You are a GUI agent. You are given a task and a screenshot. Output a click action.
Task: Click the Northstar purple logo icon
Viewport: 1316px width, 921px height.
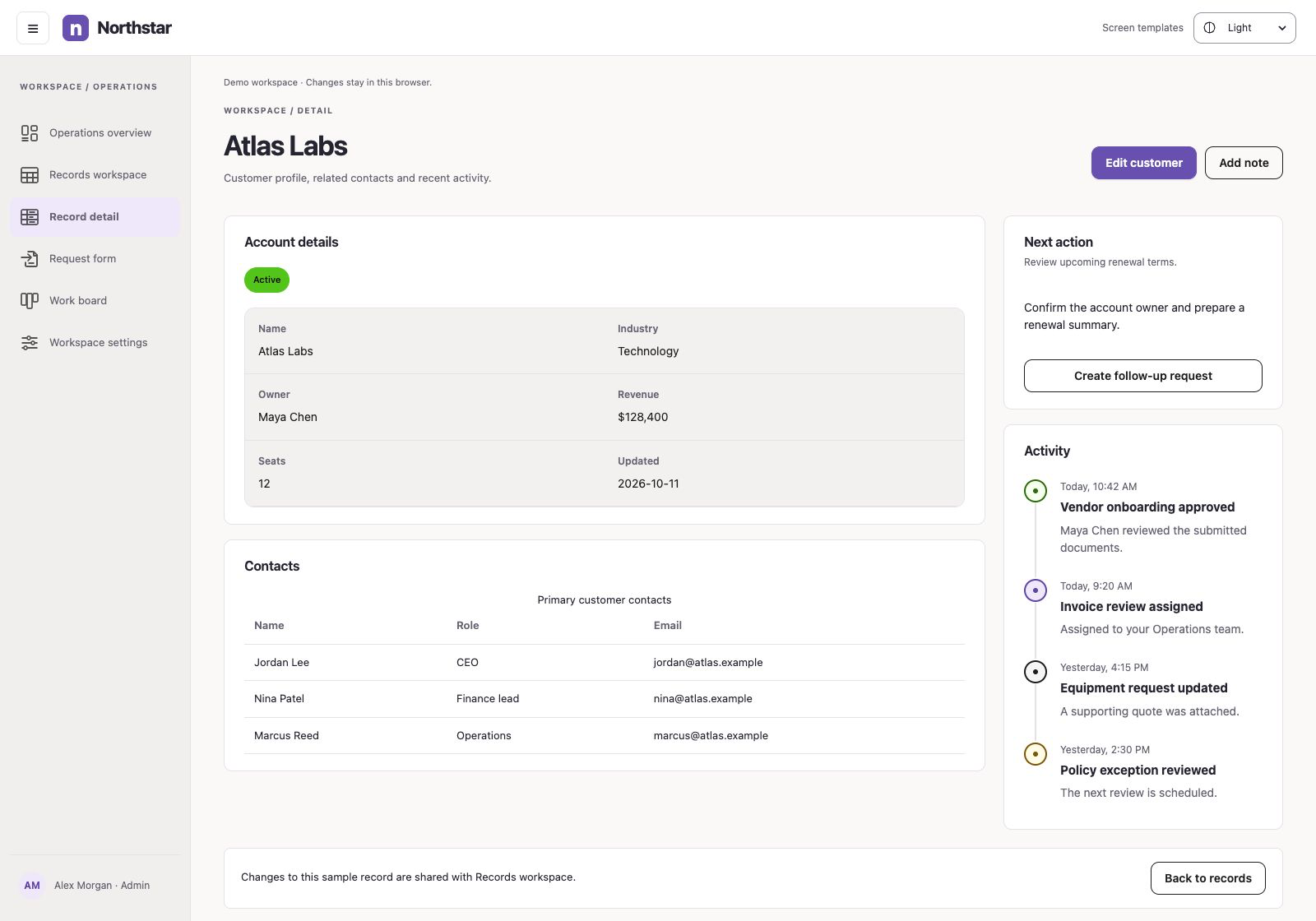(x=76, y=28)
